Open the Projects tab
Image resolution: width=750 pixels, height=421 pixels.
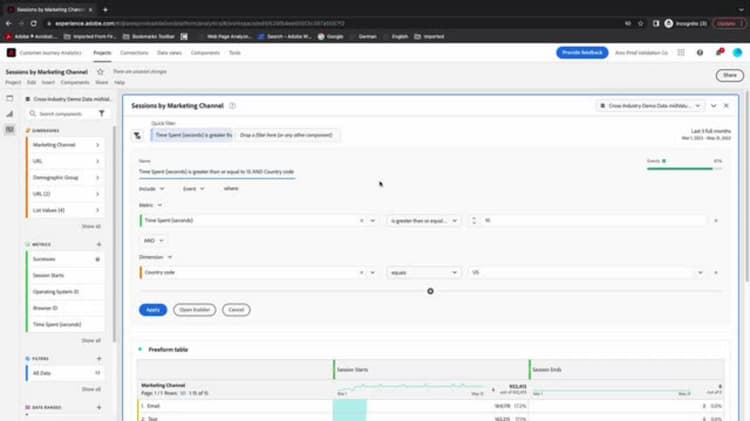(102, 53)
